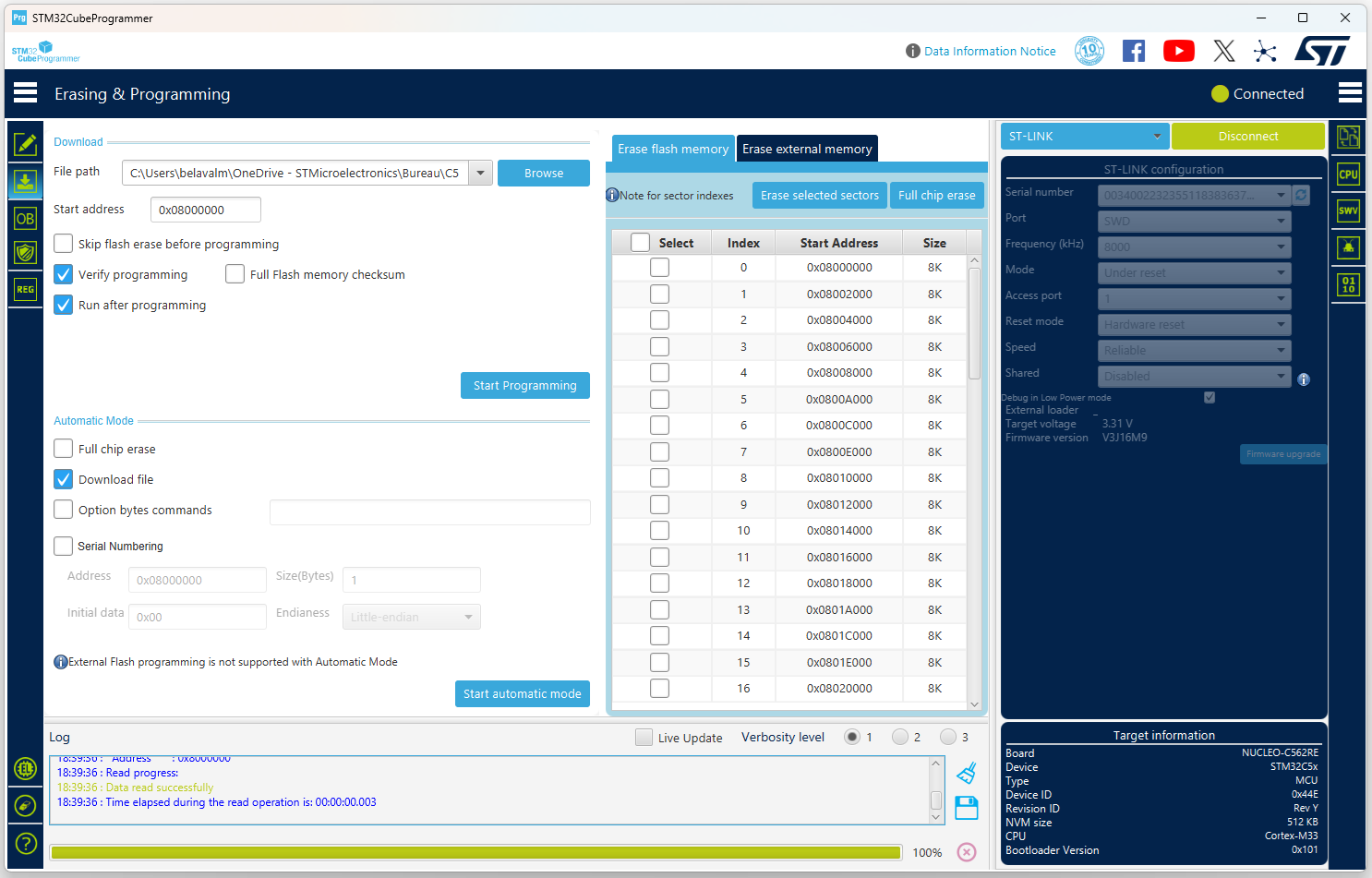Enable Full Flash memory checksum
This screenshot has width=1372, height=878.
point(235,274)
